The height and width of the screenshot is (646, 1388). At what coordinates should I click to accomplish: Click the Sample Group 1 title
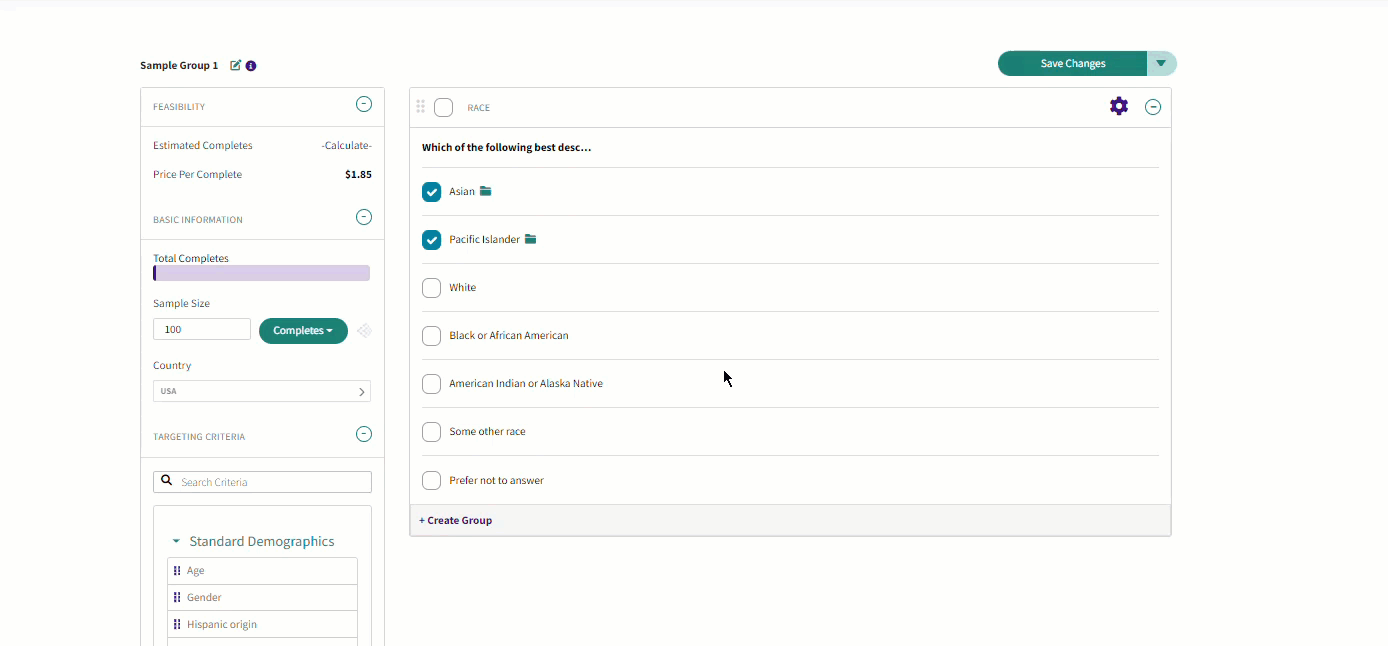pos(179,65)
